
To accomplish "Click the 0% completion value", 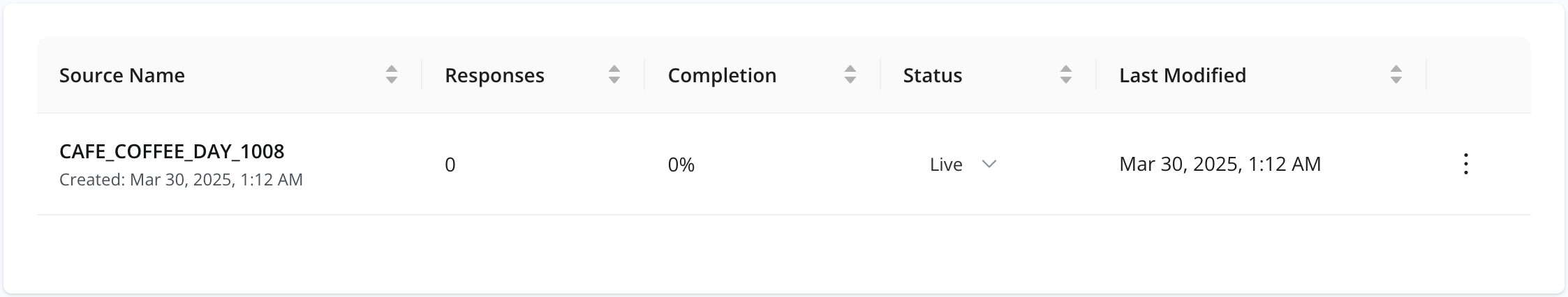I will (x=681, y=165).
